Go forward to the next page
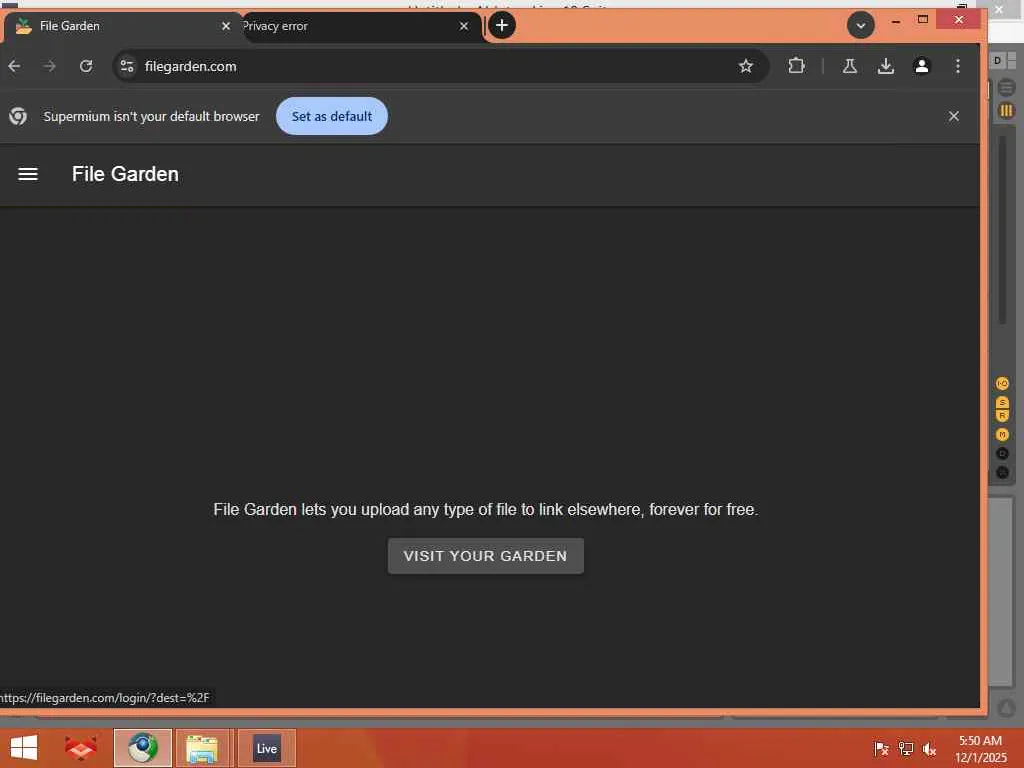Image resolution: width=1024 pixels, height=768 pixels. pos(50,66)
